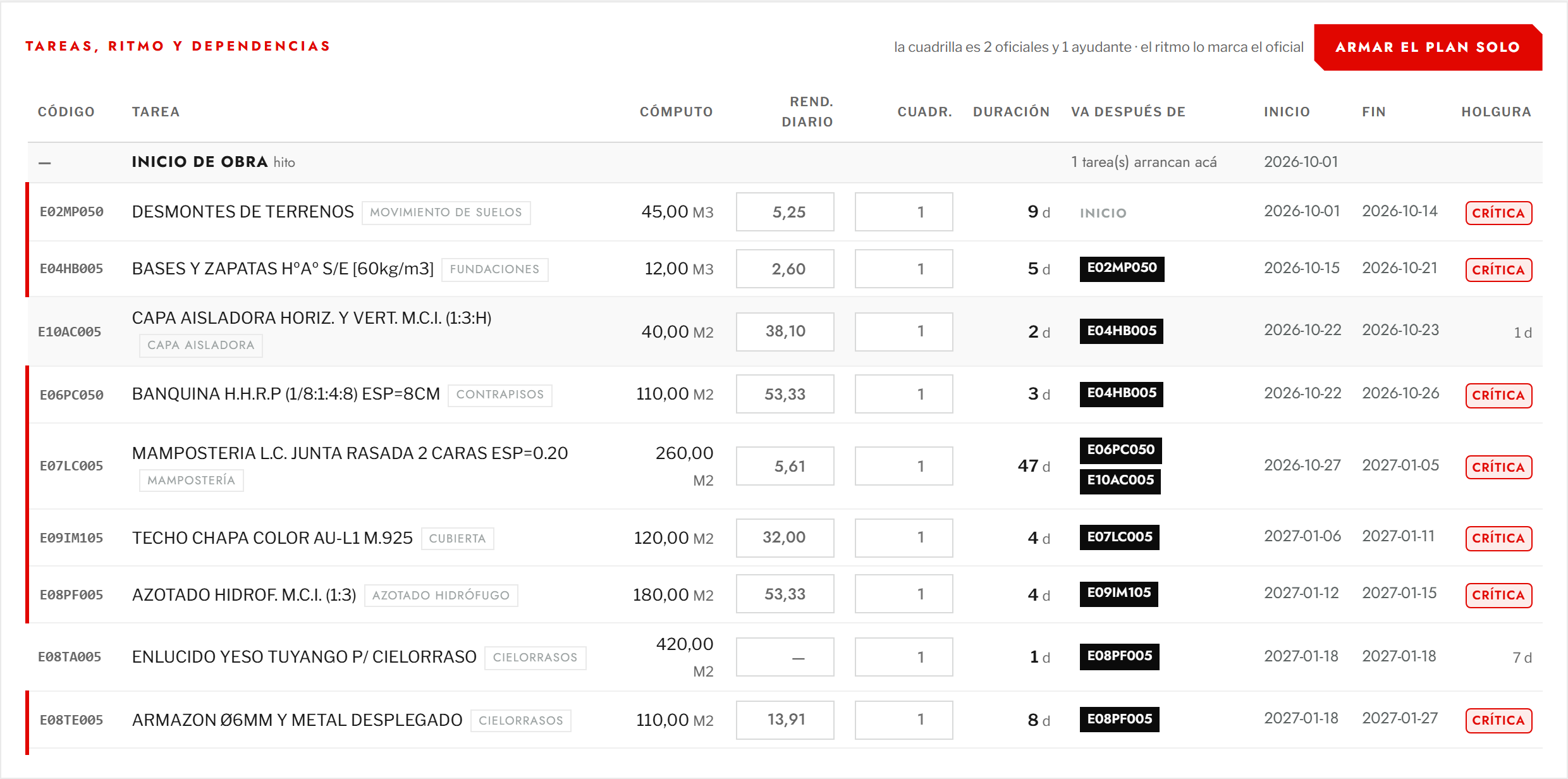This screenshot has height=779, width=1568.
Task: Click E08PF005 dependency tag in Enlucido row
Action: (x=1119, y=656)
